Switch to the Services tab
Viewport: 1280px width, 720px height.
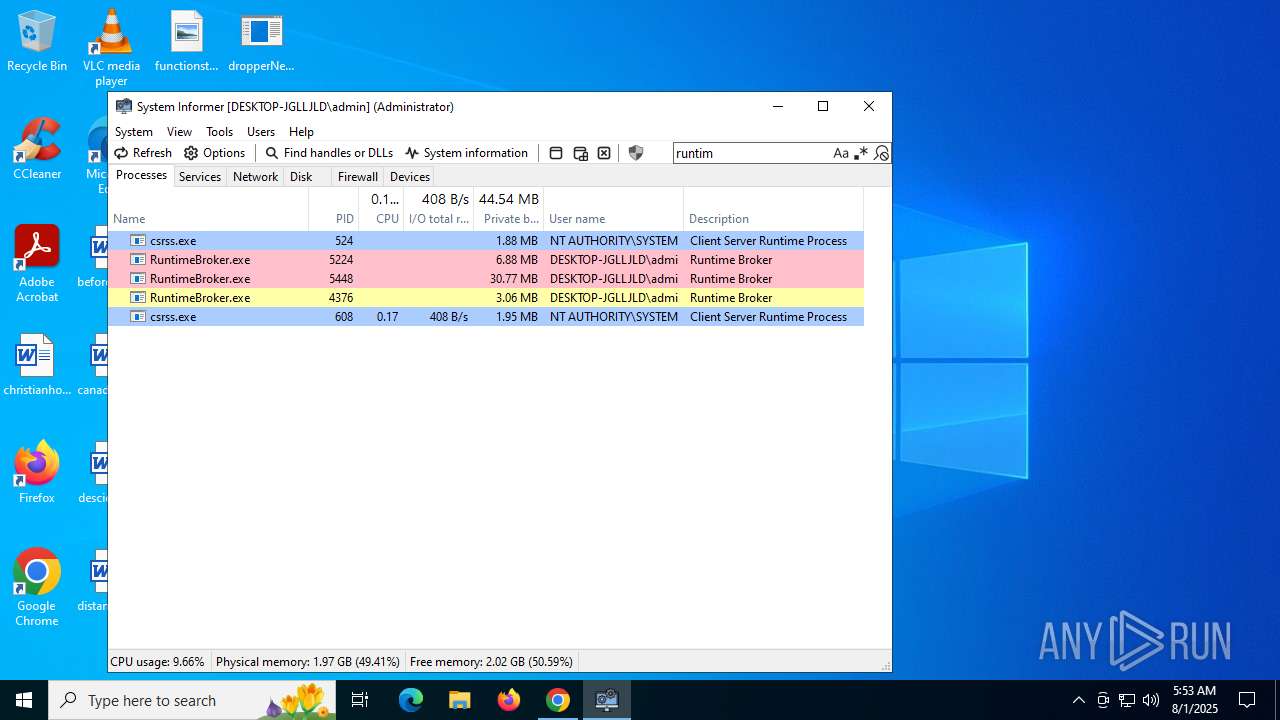click(x=200, y=177)
